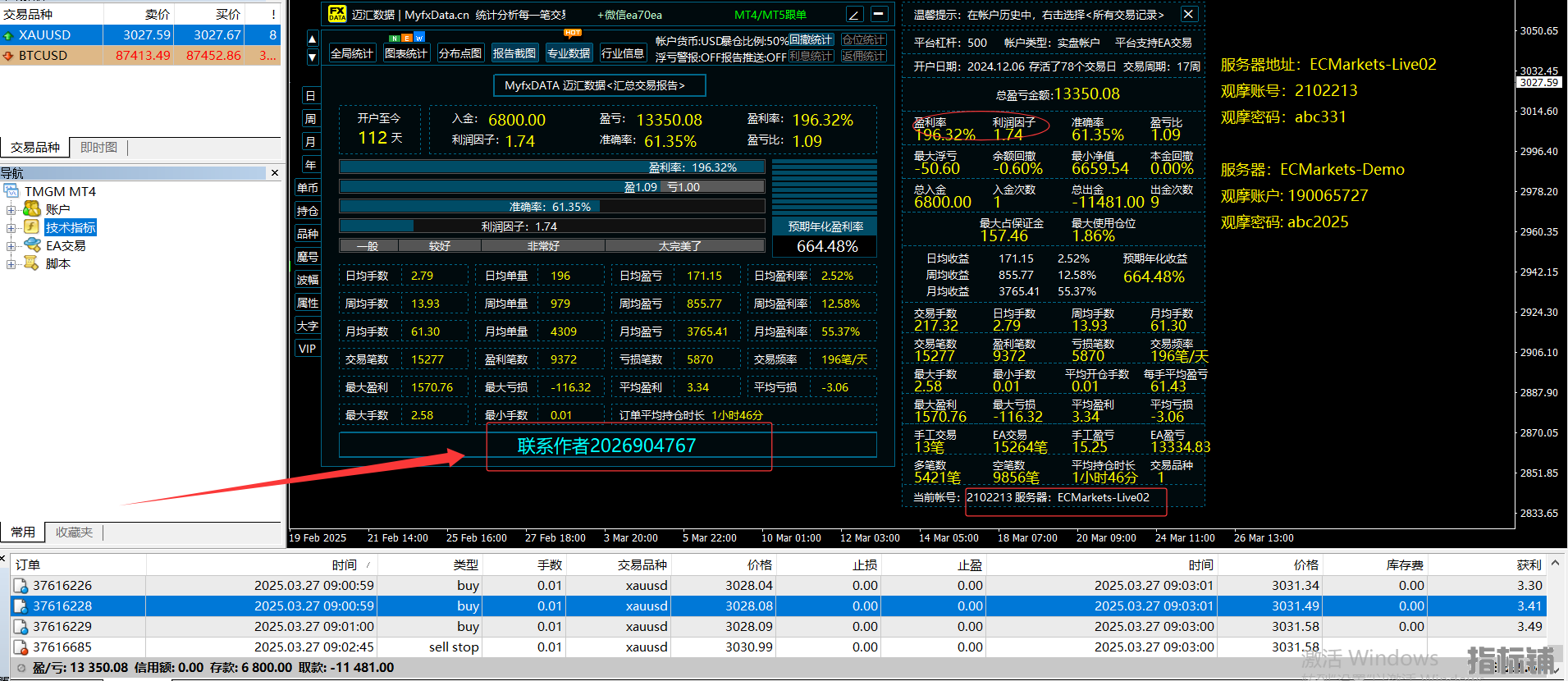This screenshot has width=1568, height=681.
Task: Click the EA交易 expert advisor icon
Action: pos(32,245)
